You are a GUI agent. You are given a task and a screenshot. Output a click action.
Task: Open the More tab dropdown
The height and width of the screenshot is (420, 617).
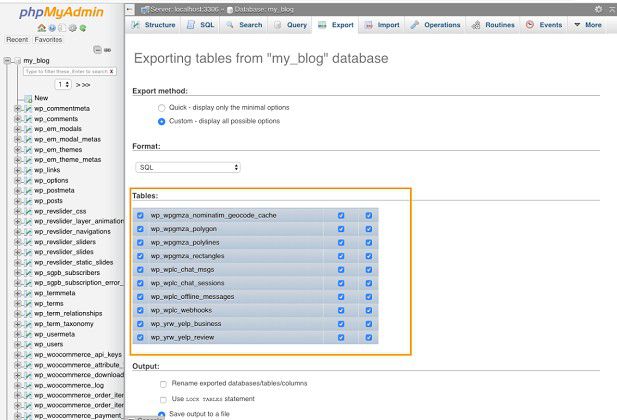[x=588, y=25]
